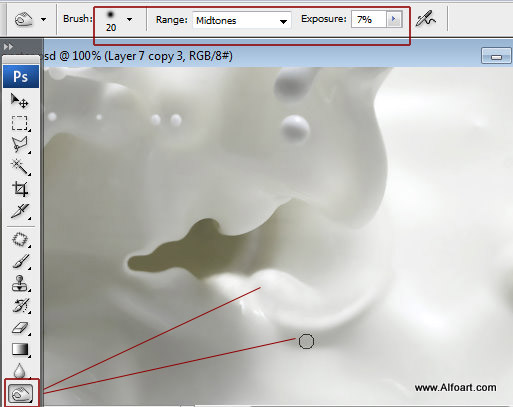Open the Exposure slider arrow
Screen dimensions: 513x407
[x=394, y=19]
